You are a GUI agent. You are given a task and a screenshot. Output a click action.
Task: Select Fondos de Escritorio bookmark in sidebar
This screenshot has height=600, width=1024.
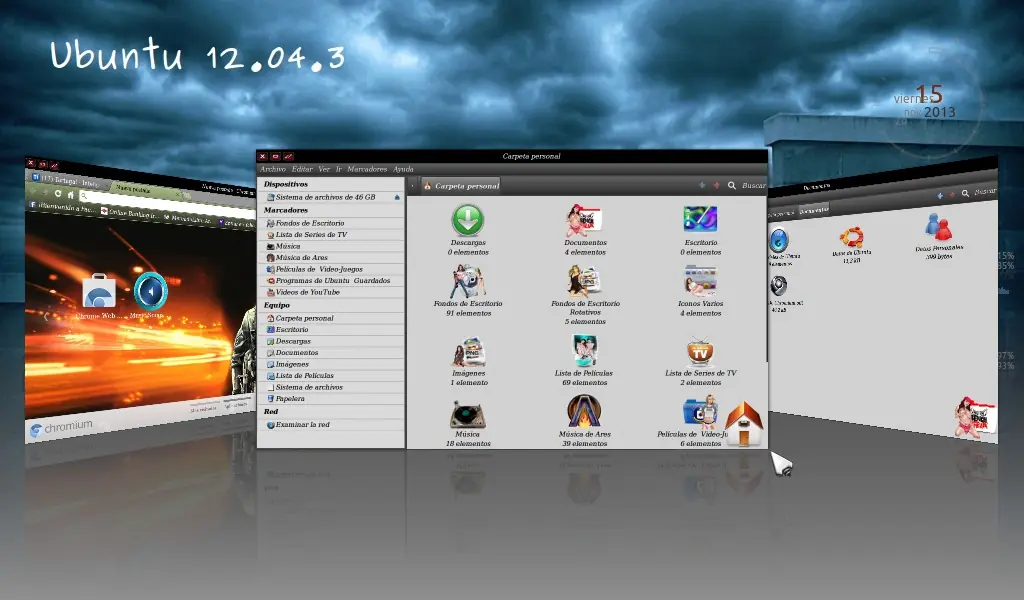(330, 223)
